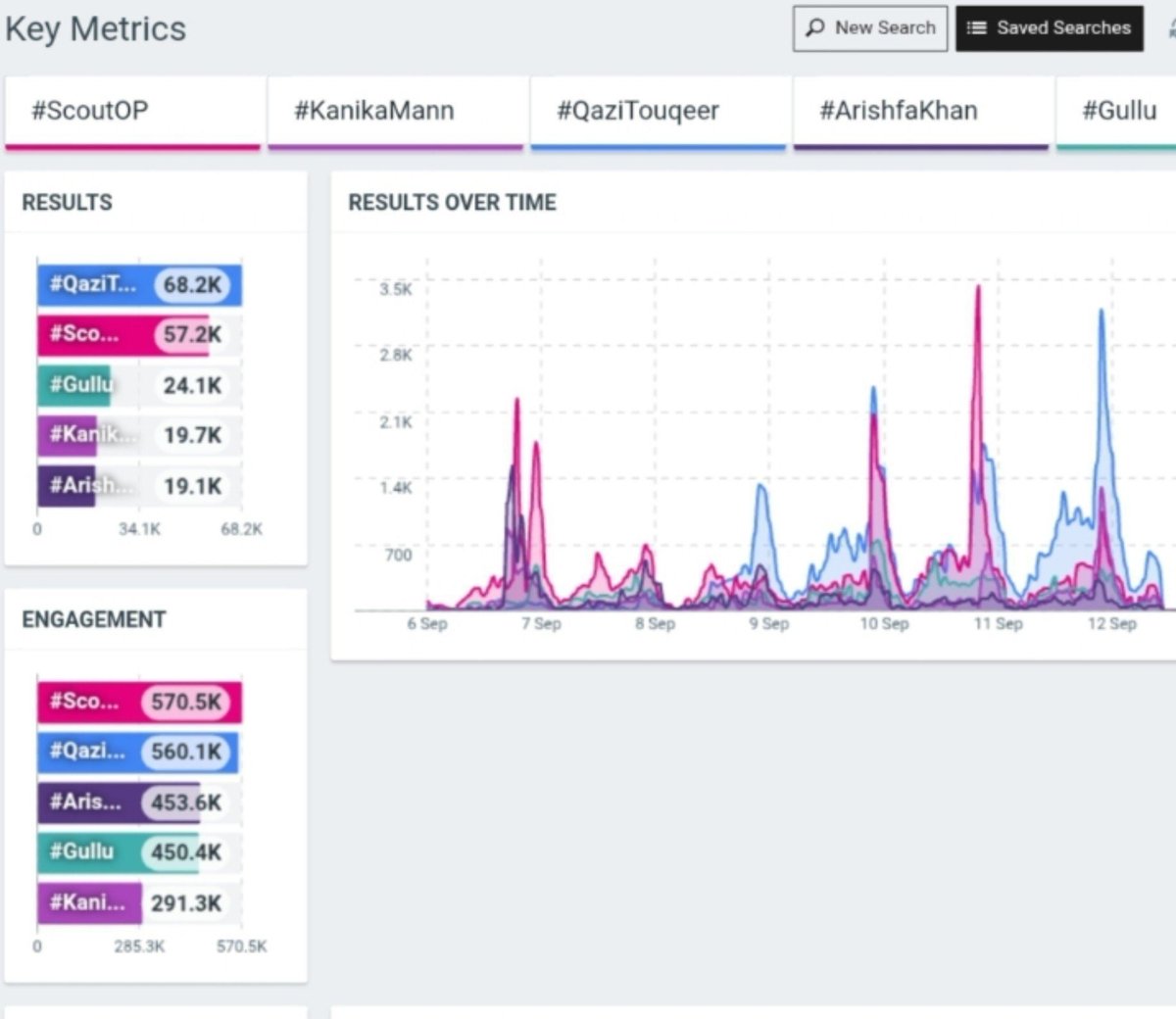The height and width of the screenshot is (1019, 1176).
Task: Click the #Qazi... 560.1K engagement bar
Action: point(139,752)
